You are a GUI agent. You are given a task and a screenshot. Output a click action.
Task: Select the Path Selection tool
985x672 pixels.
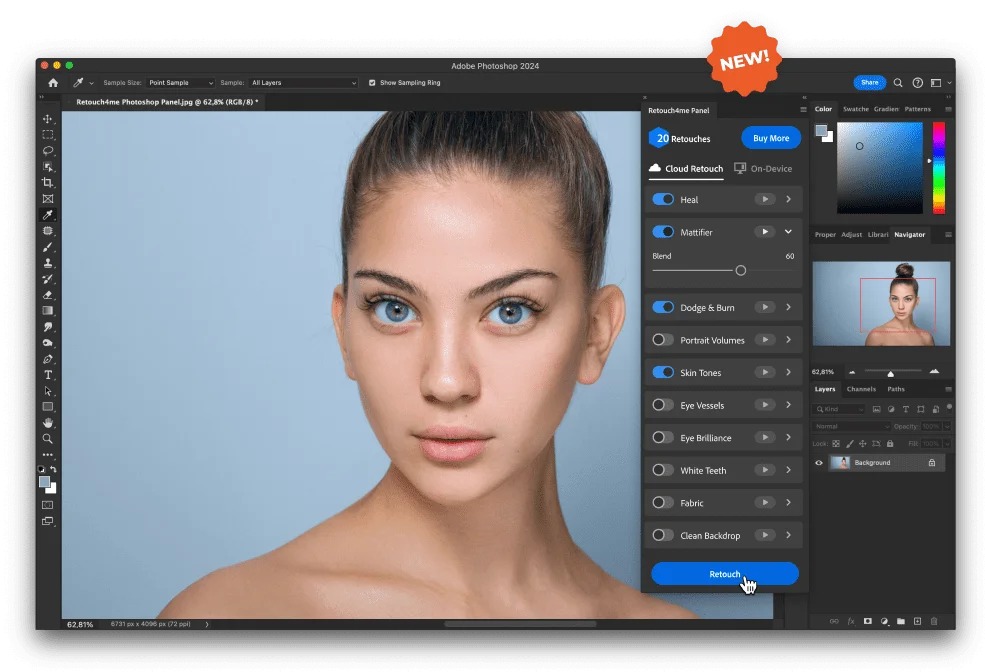48,391
